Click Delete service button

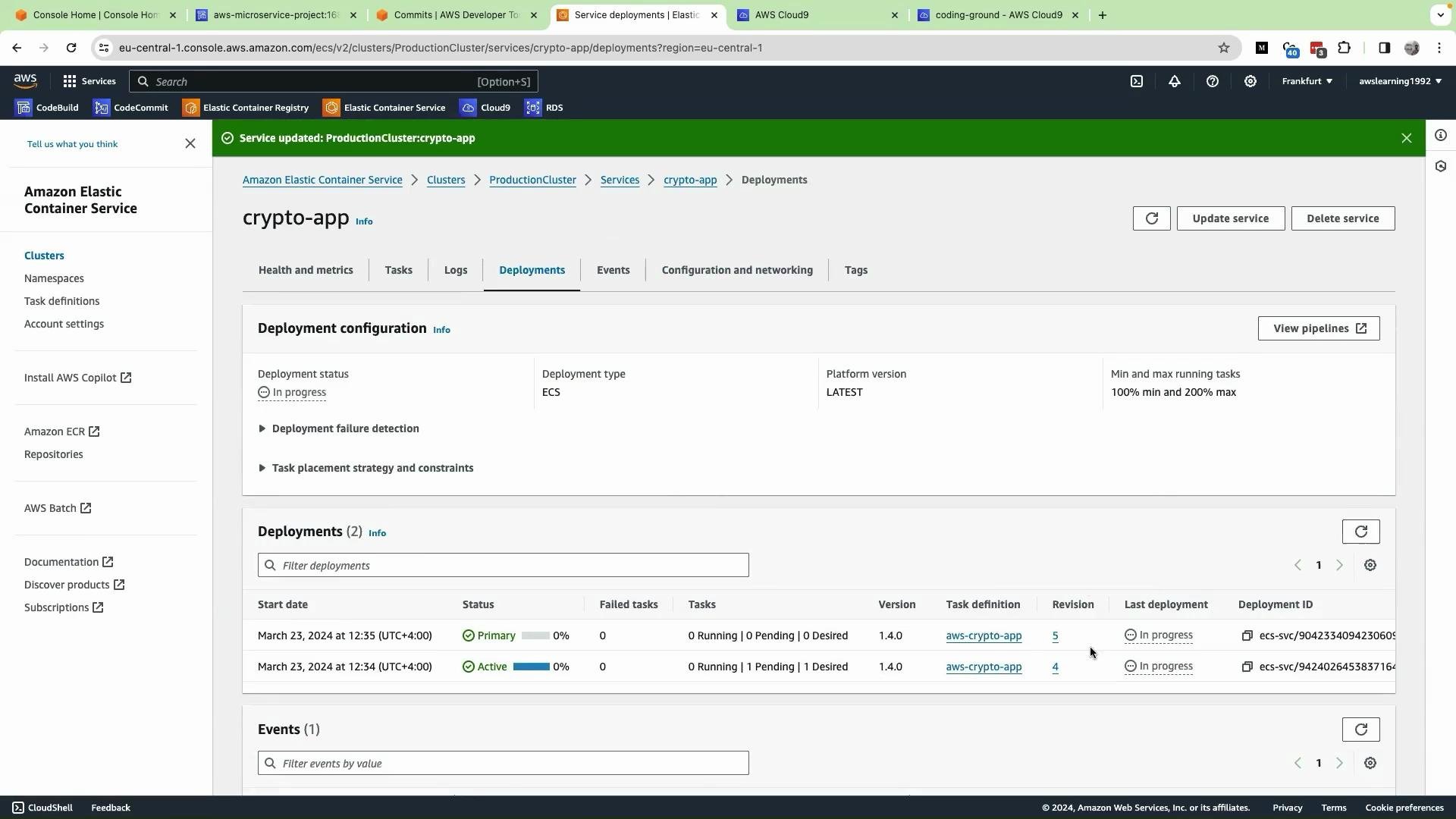click(x=1342, y=218)
